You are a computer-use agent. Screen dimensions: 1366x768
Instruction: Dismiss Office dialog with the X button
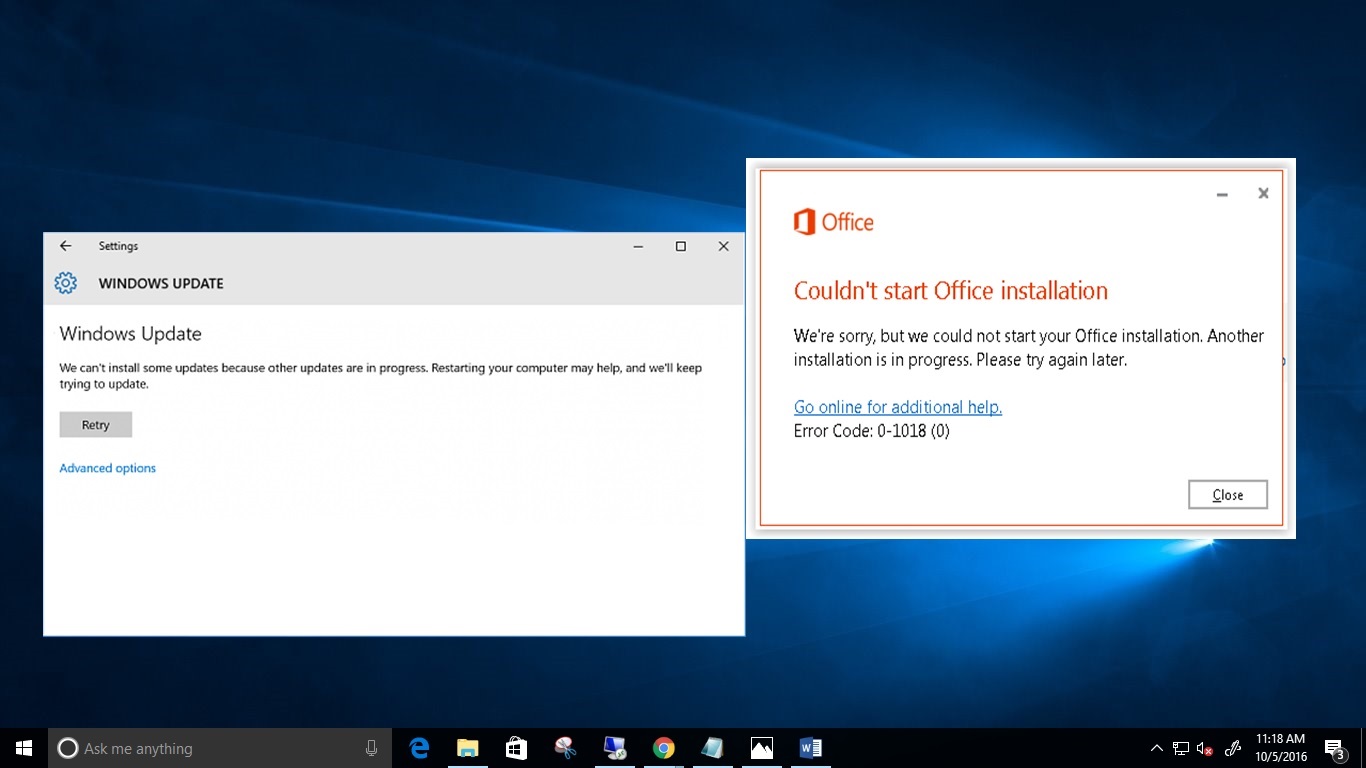tap(1263, 194)
